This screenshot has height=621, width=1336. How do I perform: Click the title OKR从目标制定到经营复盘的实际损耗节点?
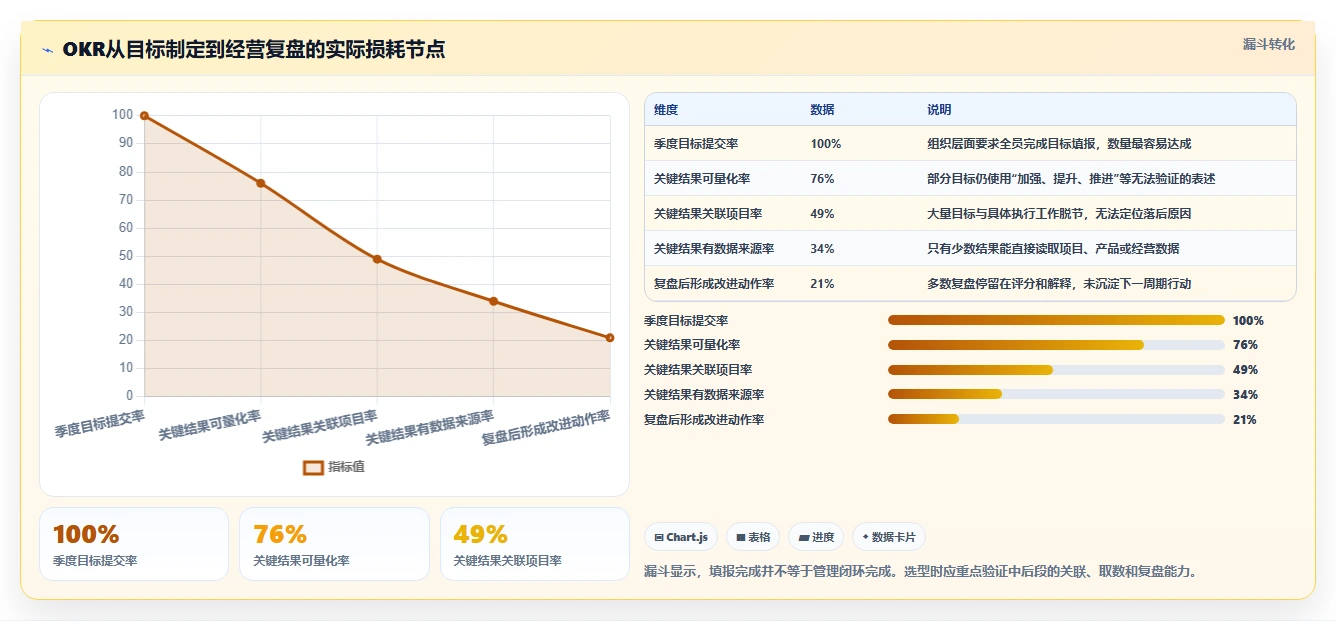click(253, 50)
